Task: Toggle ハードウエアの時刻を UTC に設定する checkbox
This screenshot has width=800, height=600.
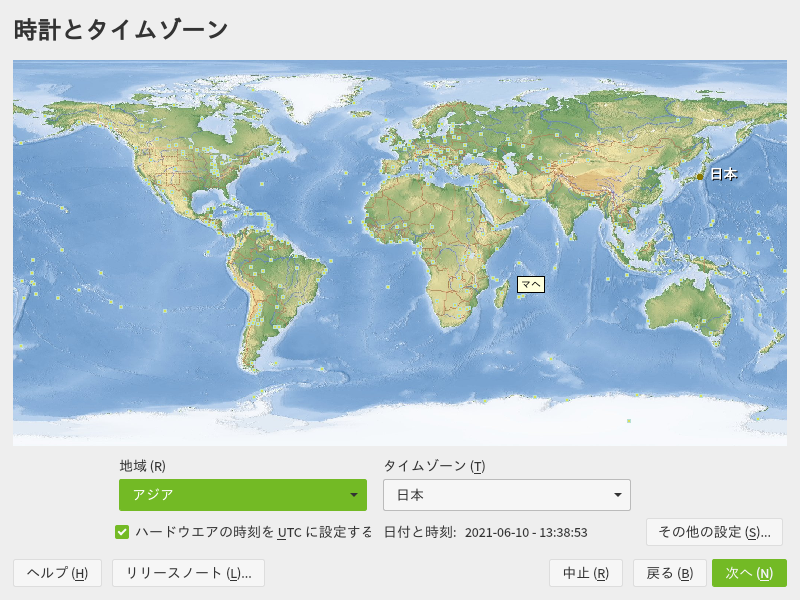Action: point(122,532)
